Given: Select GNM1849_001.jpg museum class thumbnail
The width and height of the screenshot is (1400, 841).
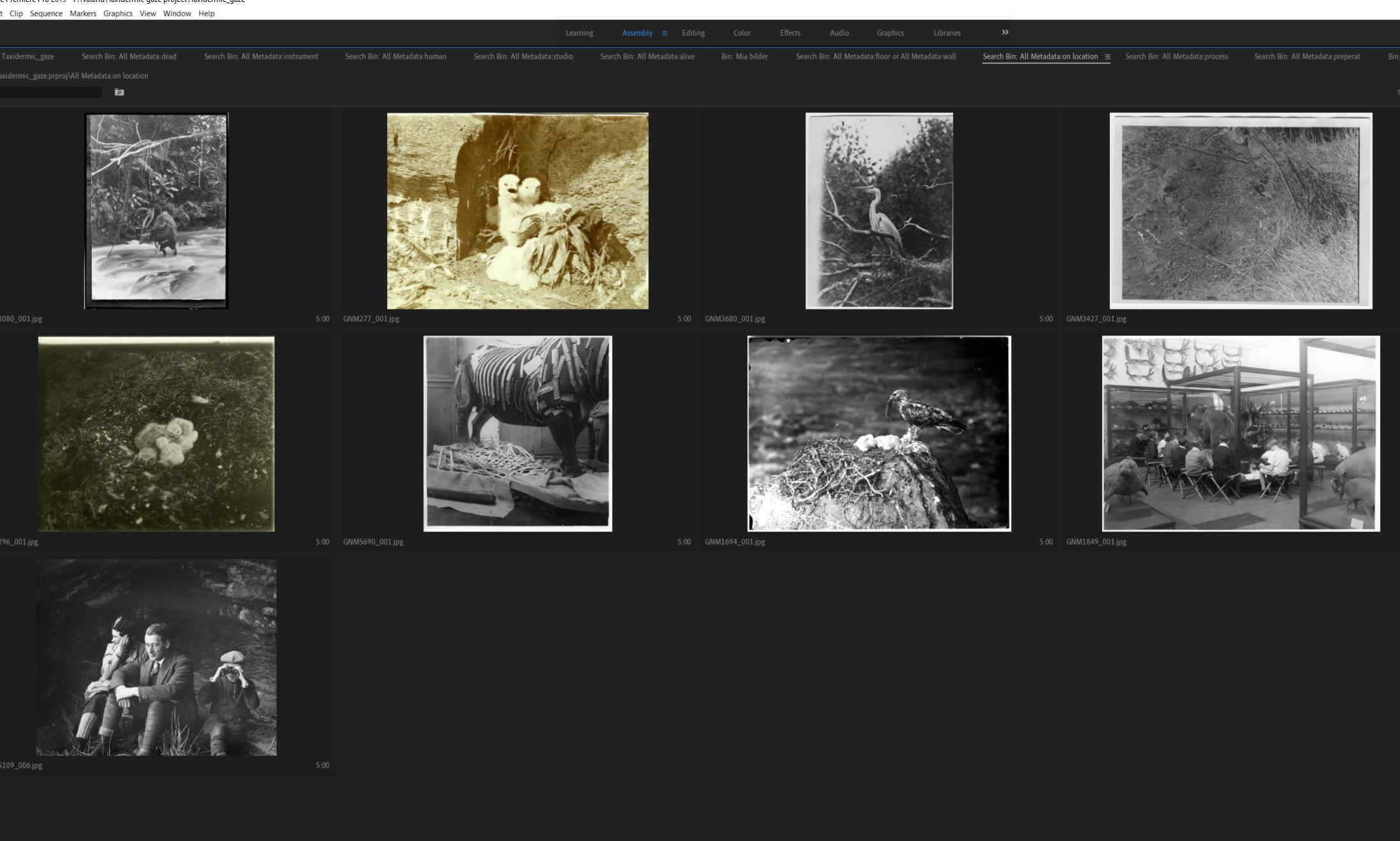Looking at the screenshot, I should pyautogui.click(x=1241, y=434).
